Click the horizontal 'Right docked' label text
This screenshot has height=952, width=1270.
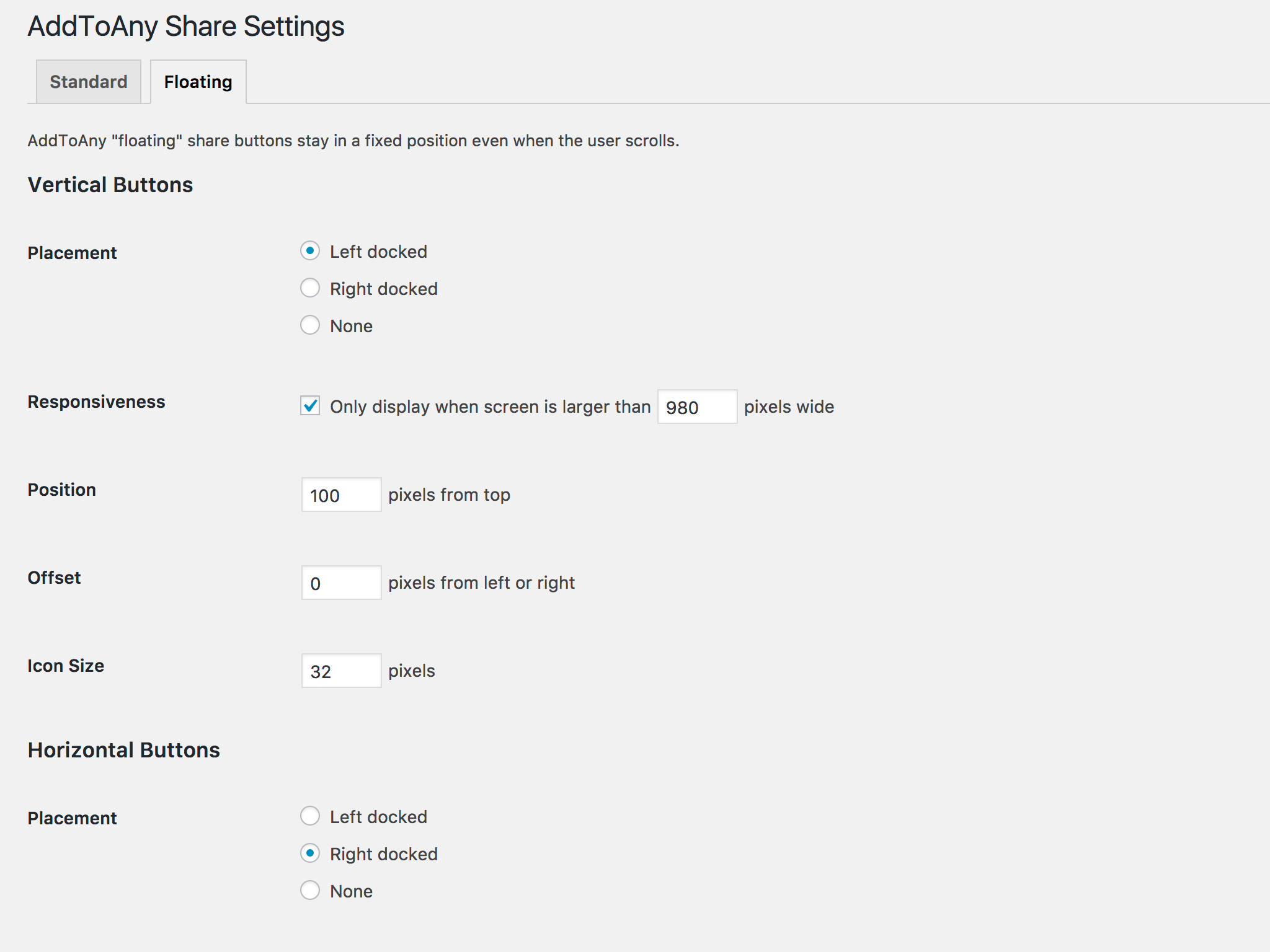pos(384,854)
